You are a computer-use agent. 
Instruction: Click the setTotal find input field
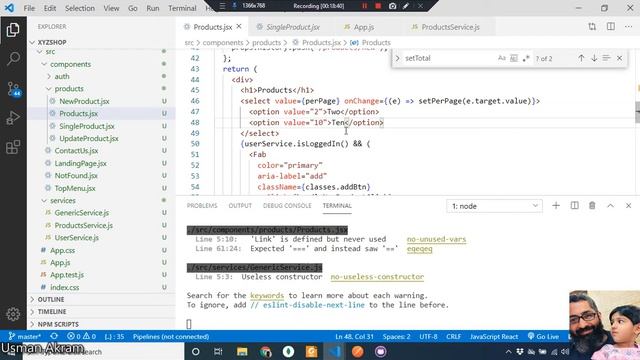tap(449, 58)
